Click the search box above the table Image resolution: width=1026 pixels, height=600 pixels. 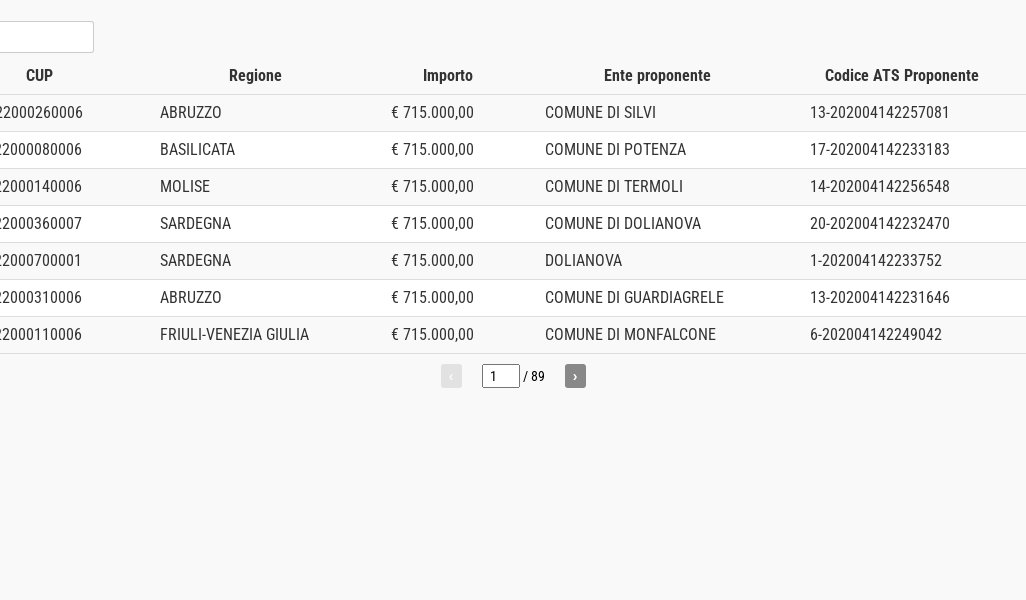45,37
